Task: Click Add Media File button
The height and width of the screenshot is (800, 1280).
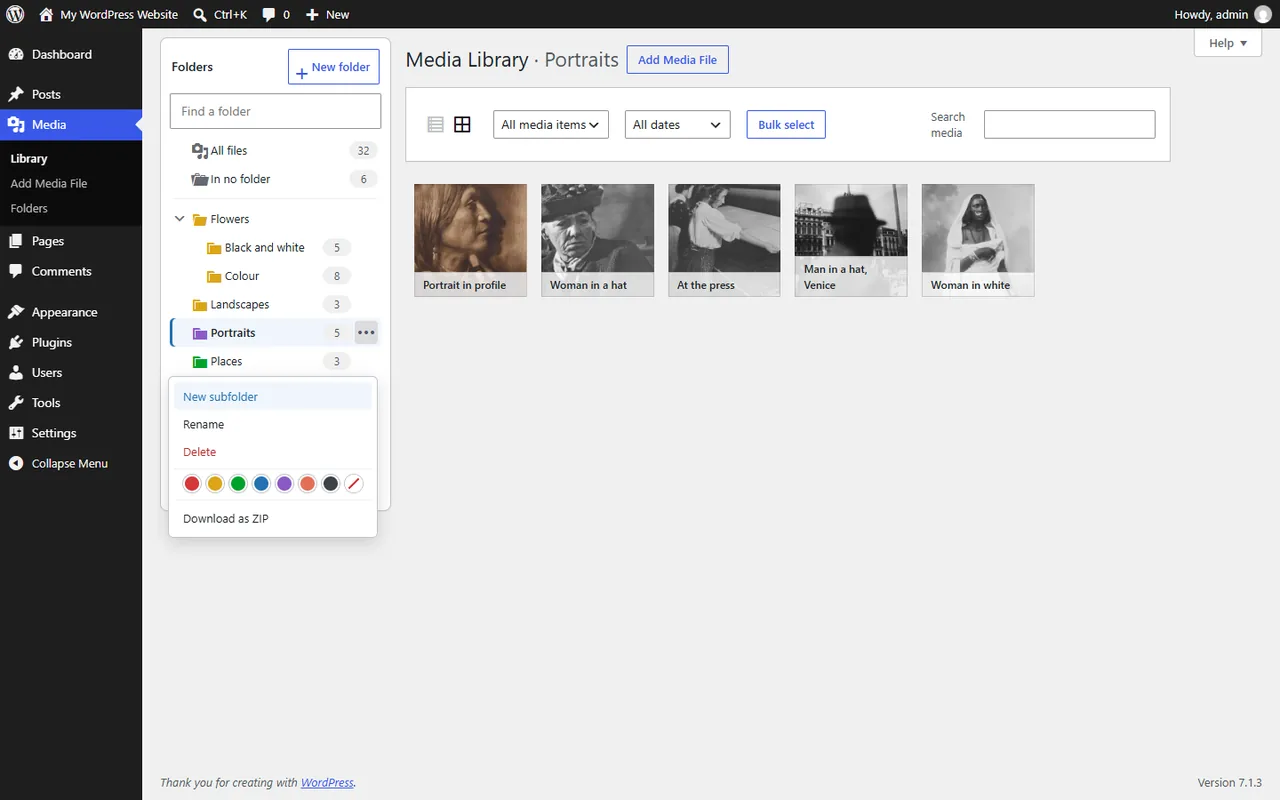Action: tap(678, 60)
